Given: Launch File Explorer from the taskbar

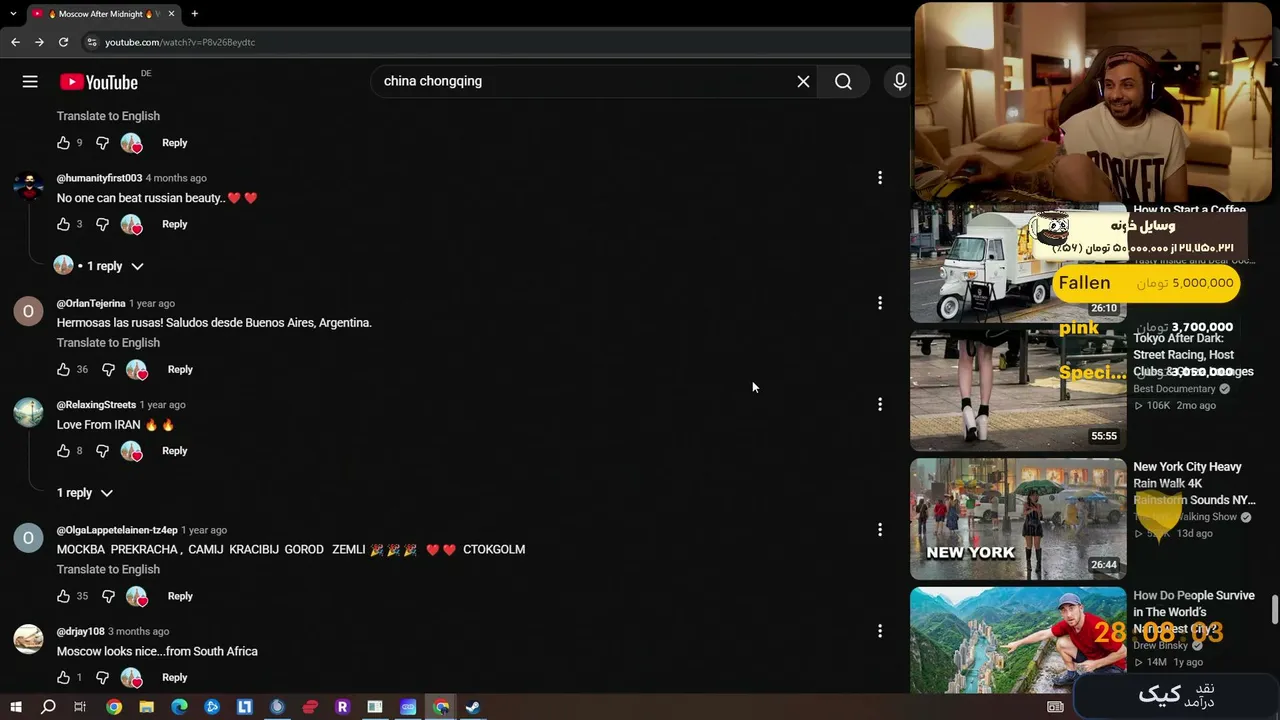Looking at the screenshot, I should 146,707.
